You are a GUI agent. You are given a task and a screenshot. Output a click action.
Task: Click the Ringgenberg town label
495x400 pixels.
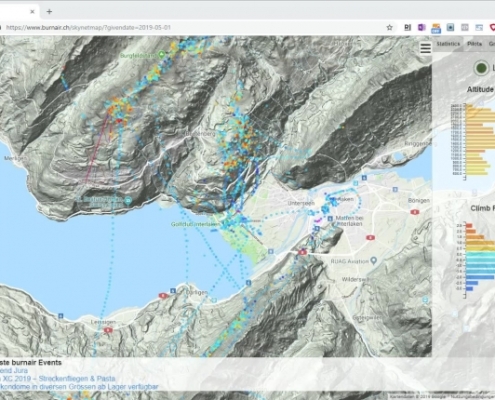point(421,143)
